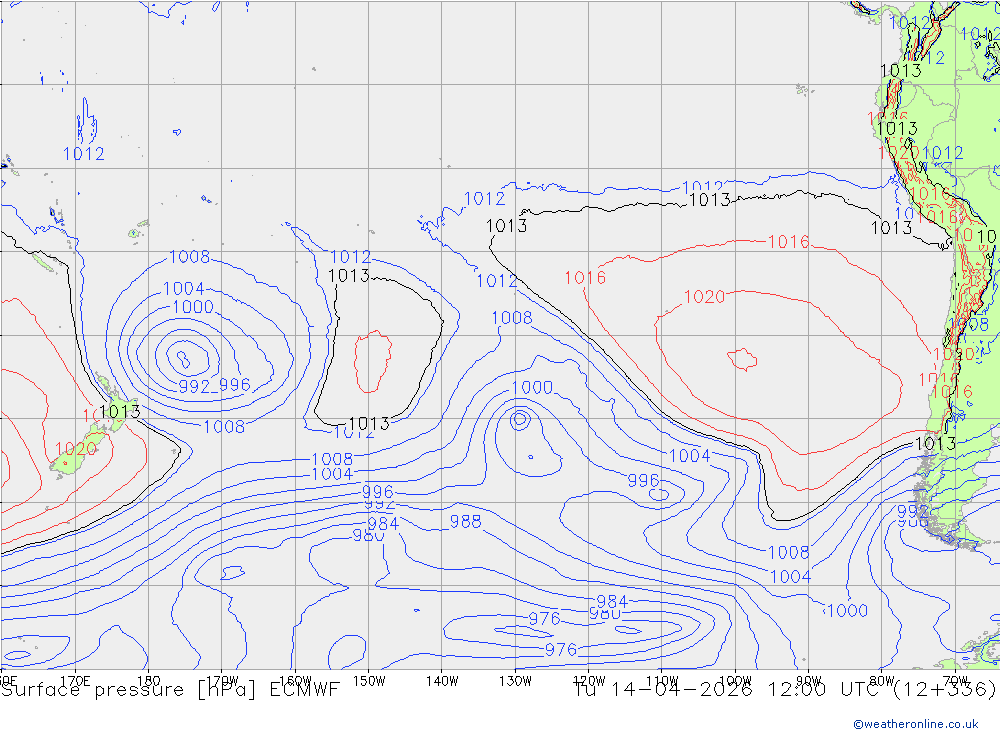Viewport: 1000px width, 733px height.
Task: Click the 130W longitude axis label
Action: tap(515, 681)
